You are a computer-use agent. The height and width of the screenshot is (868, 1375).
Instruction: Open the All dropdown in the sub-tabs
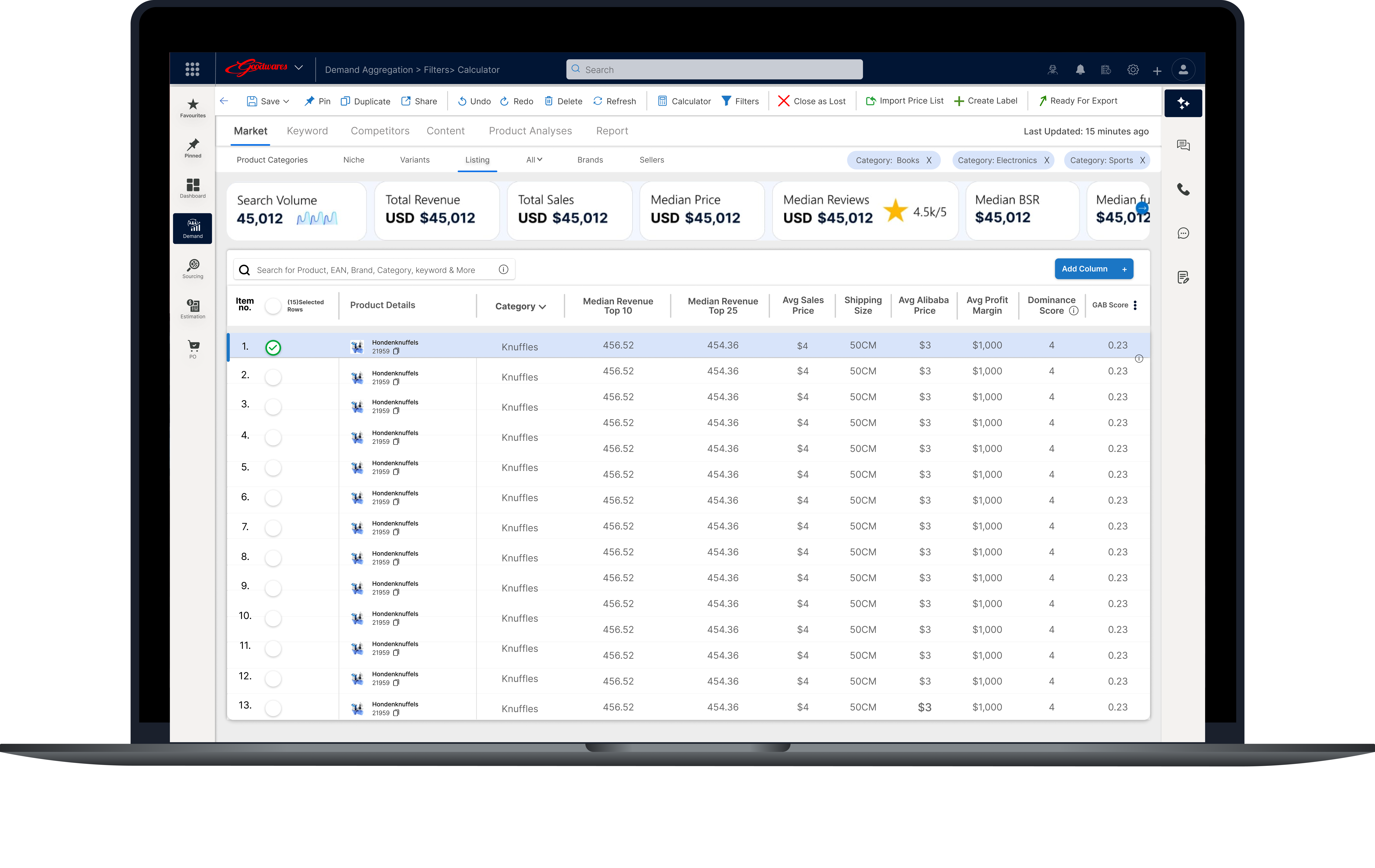click(534, 160)
